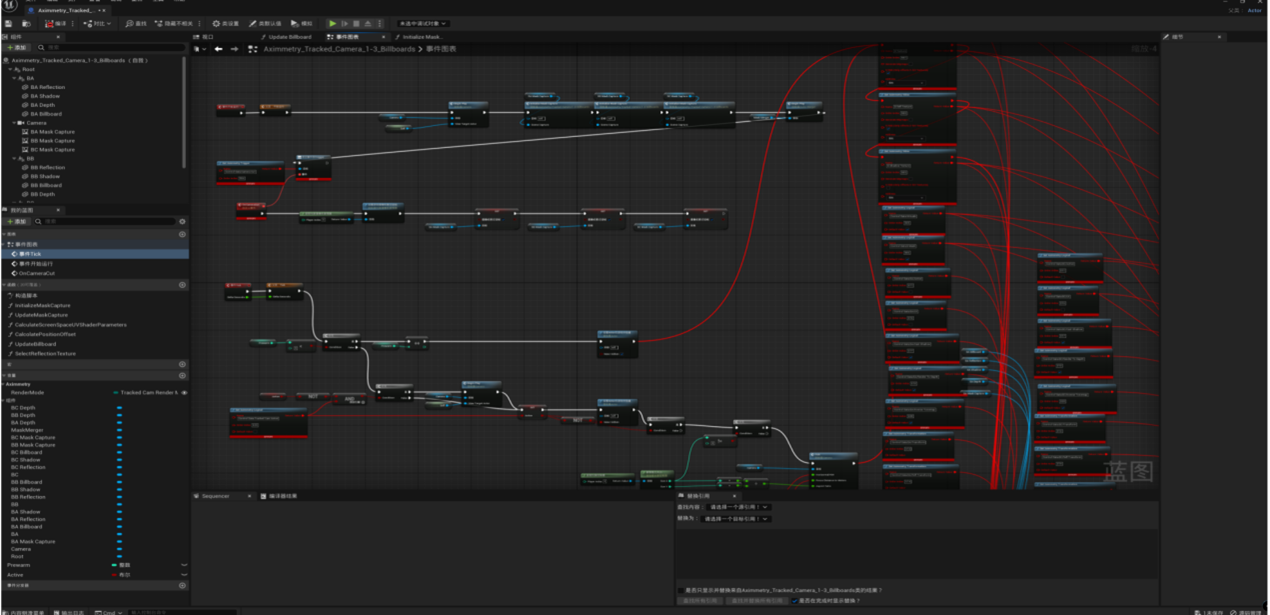Switch to the Update Billboard tab

coord(289,37)
